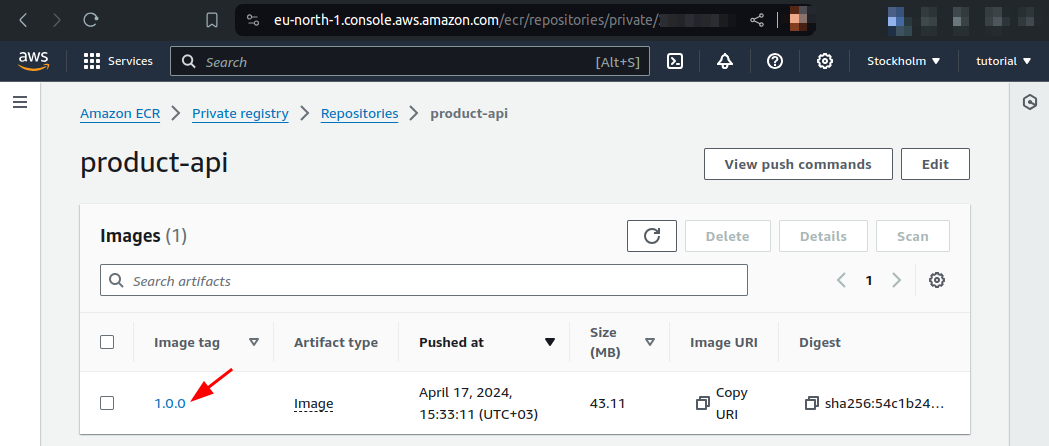Sort by Image tag column arrow
The width and height of the screenshot is (1049, 446).
click(x=254, y=342)
